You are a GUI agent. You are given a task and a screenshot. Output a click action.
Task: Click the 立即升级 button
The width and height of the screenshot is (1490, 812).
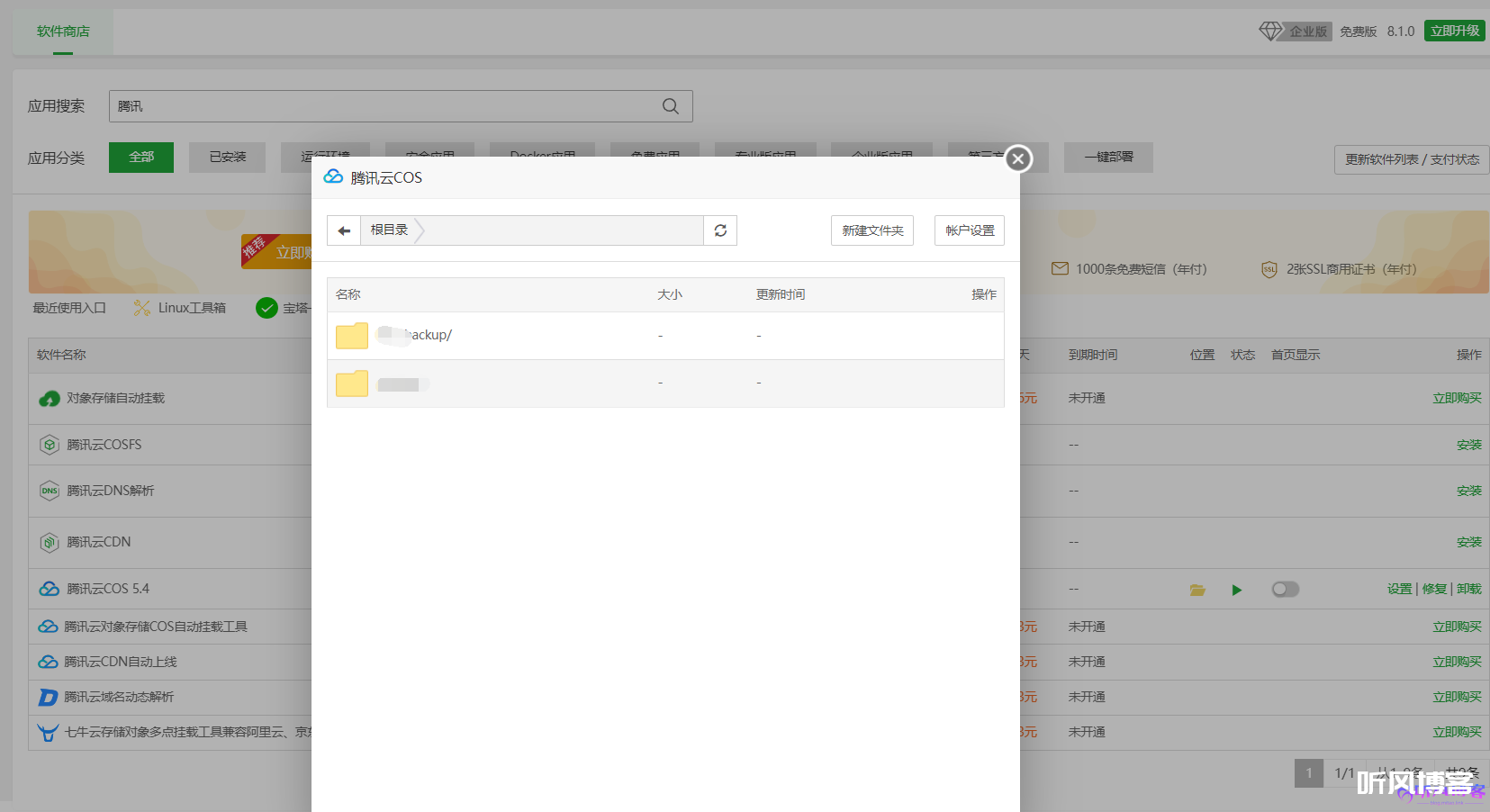click(x=1455, y=31)
